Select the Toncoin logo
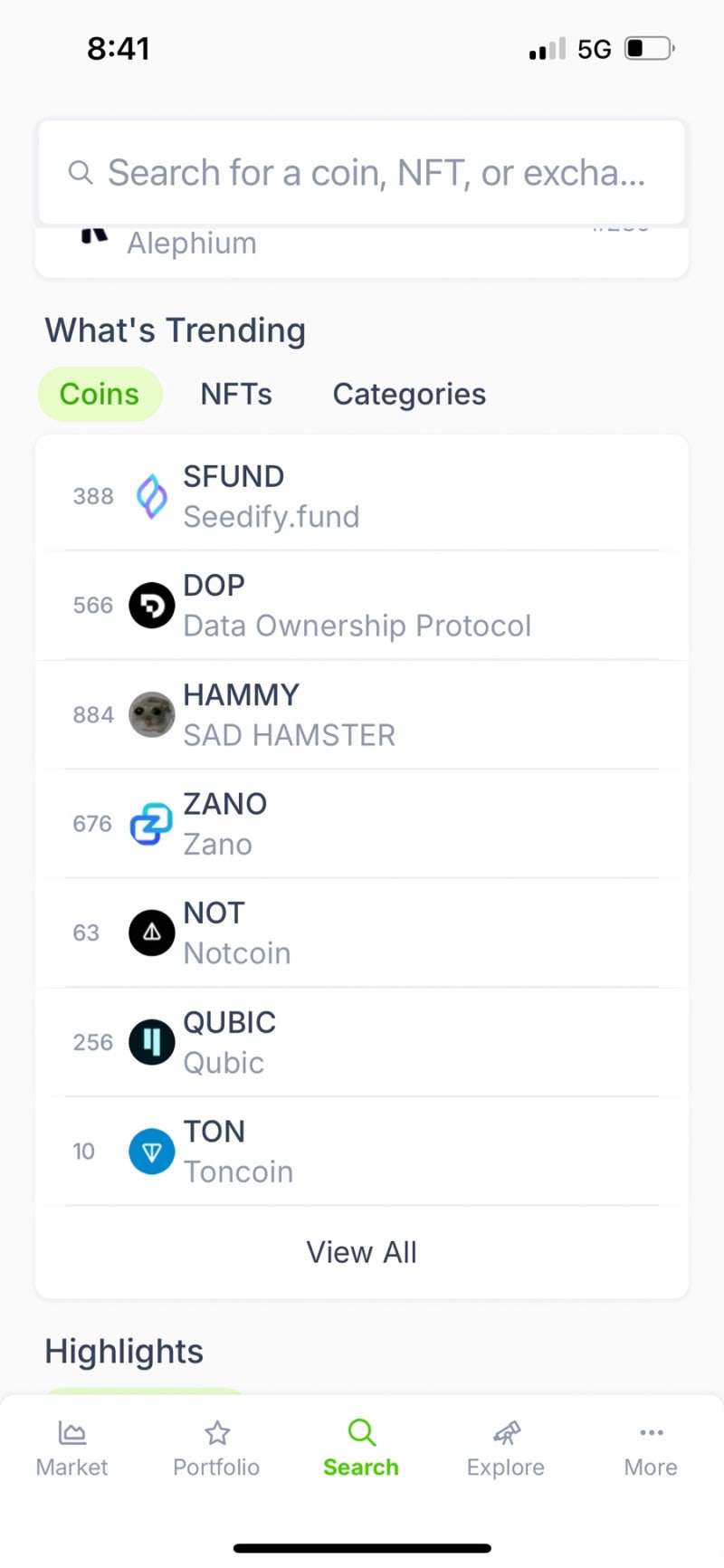Viewport: 724px width, 1568px height. tap(151, 1152)
